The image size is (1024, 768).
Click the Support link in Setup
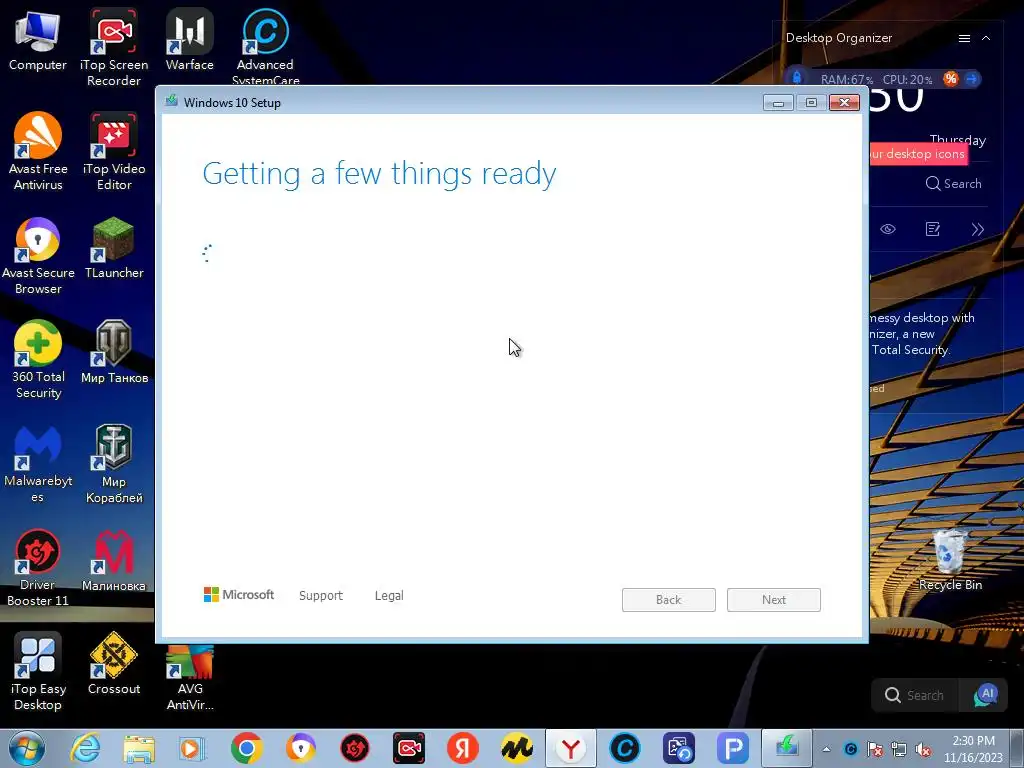(x=321, y=596)
